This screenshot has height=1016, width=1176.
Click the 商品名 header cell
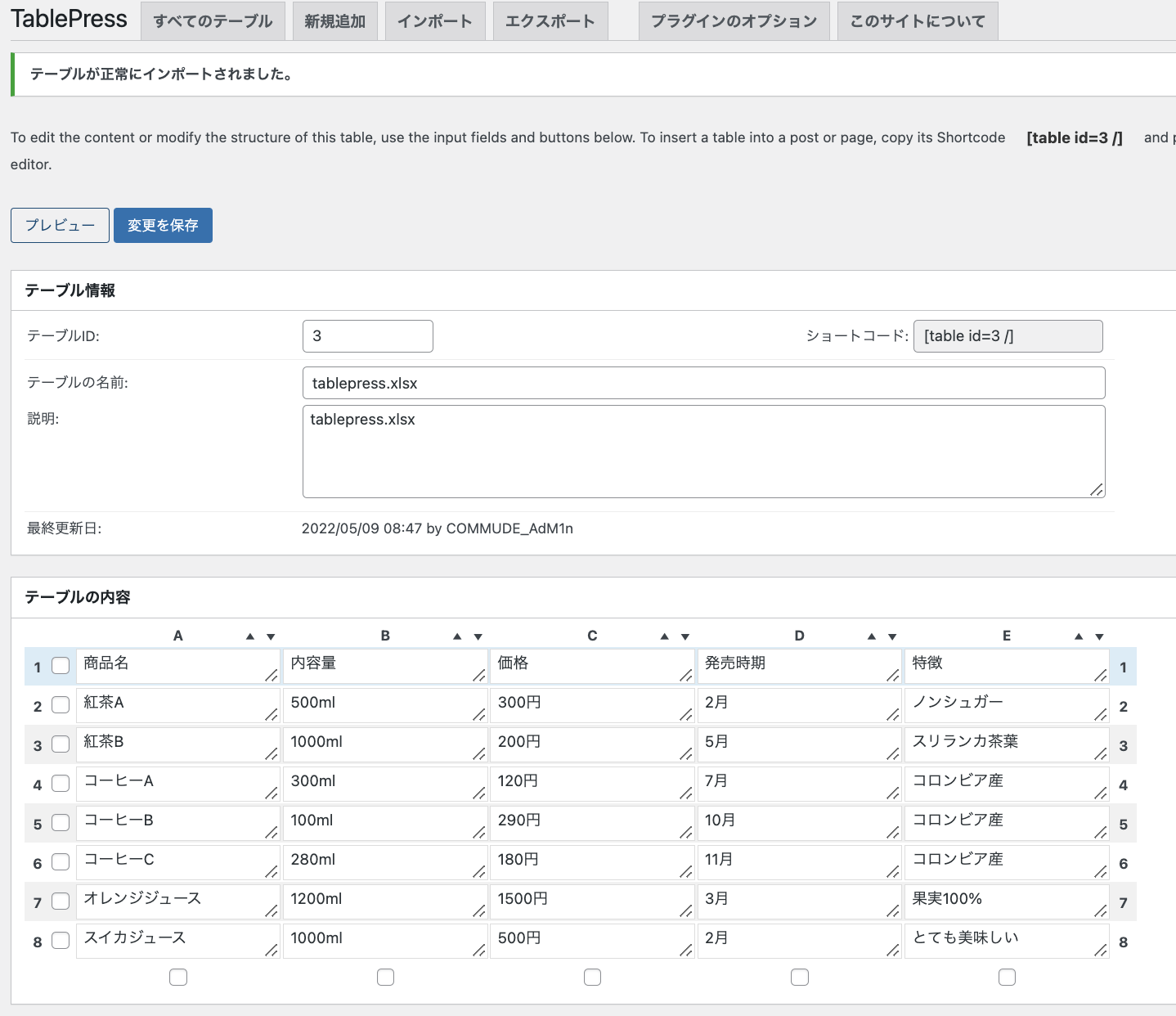pyautogui.click(x=177, y=666)
